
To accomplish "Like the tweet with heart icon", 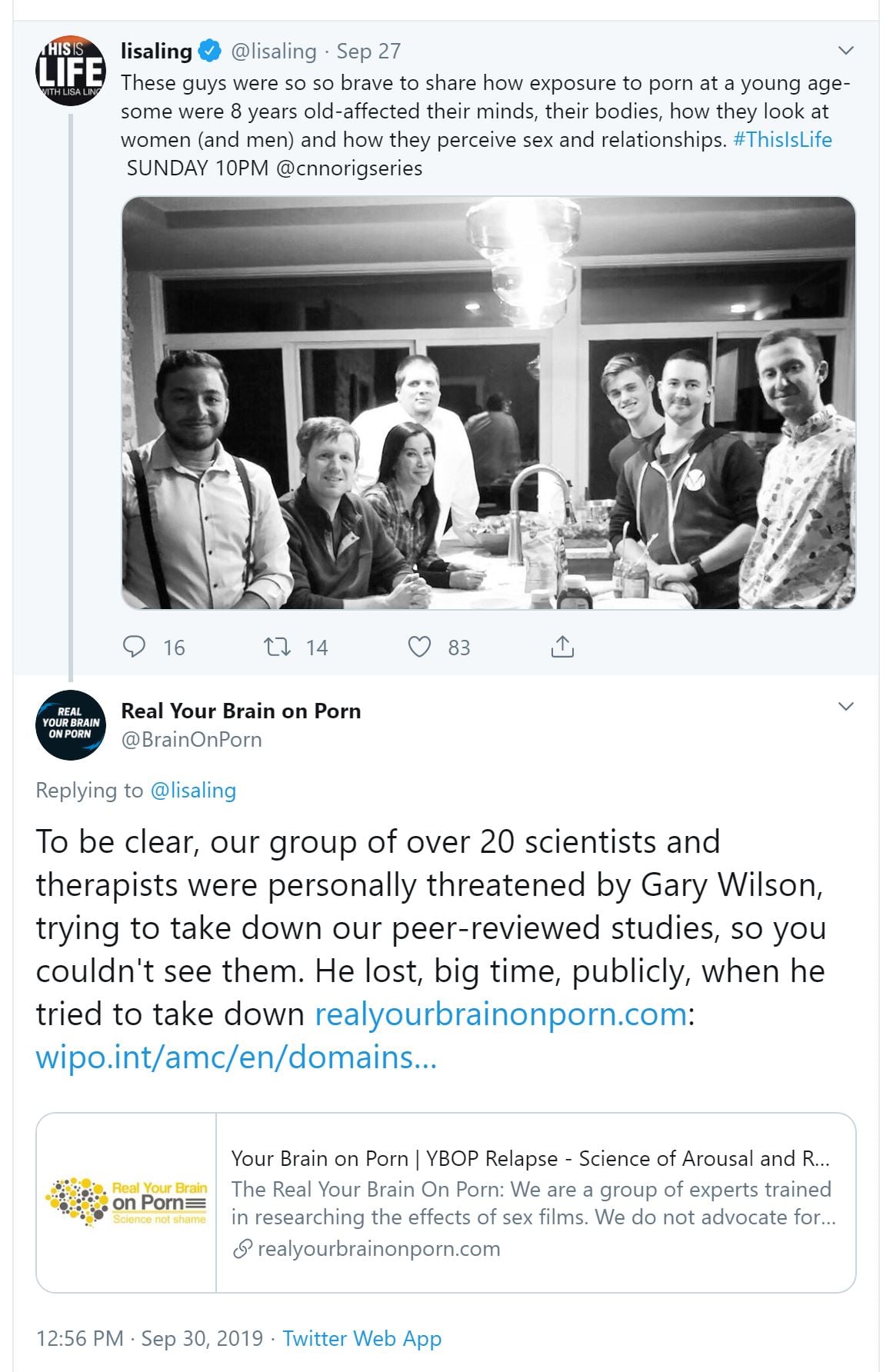I will [x=419, y=647].
